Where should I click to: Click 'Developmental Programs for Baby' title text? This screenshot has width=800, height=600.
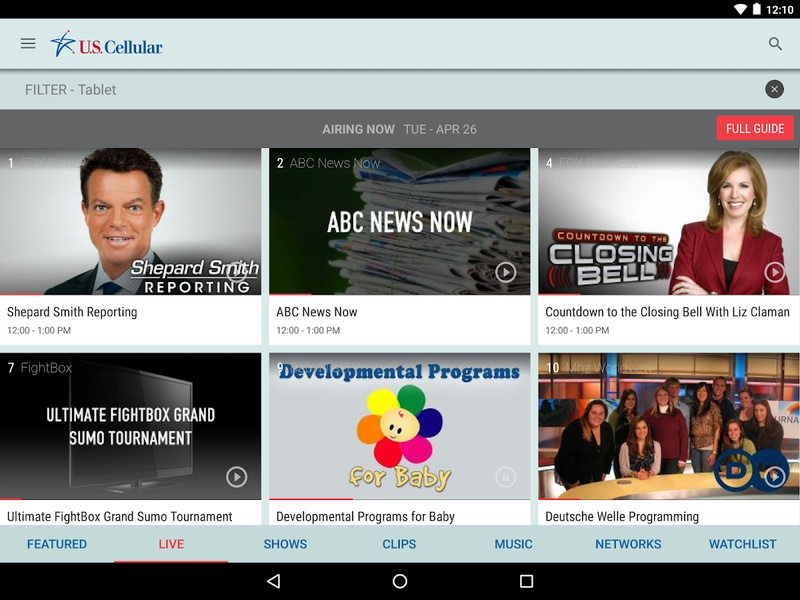pyautogui.click(x=365, y=516)
